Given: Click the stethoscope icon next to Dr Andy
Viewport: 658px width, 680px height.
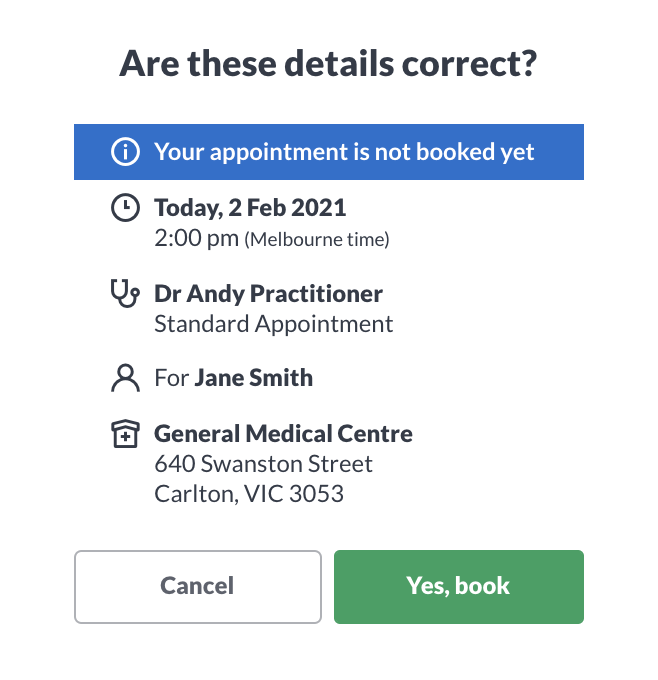Looking at the screenshot, I should (125, 294).
